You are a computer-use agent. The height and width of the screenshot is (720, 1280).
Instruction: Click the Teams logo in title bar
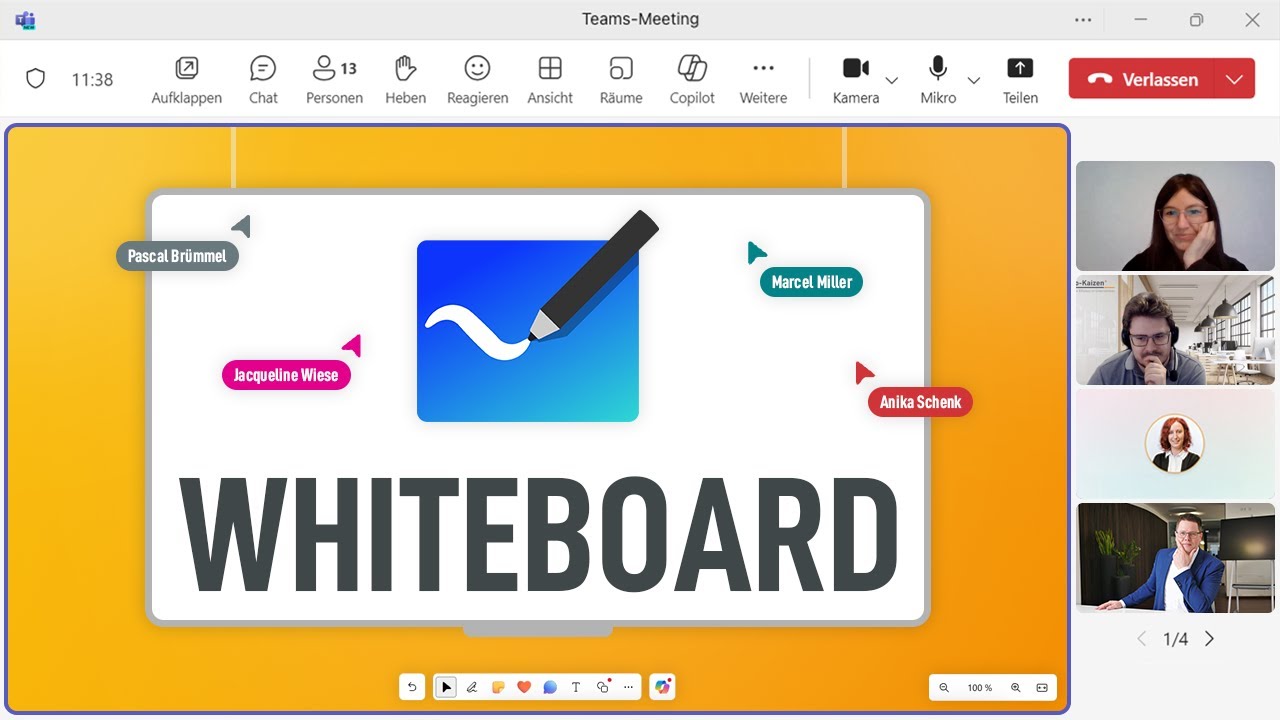click(25, 20)
